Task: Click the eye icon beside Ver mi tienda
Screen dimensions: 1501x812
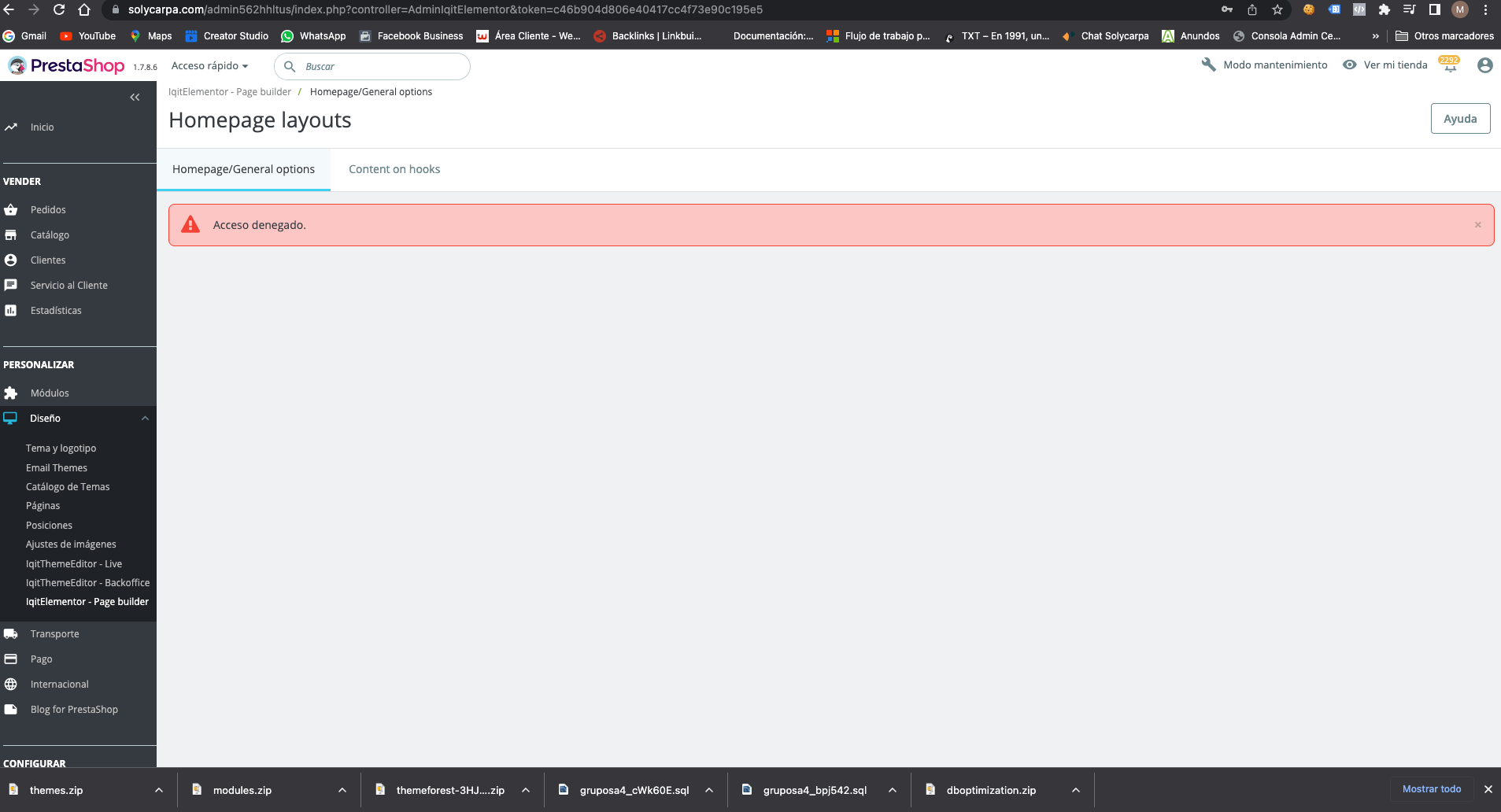Action: point(1349,65)
